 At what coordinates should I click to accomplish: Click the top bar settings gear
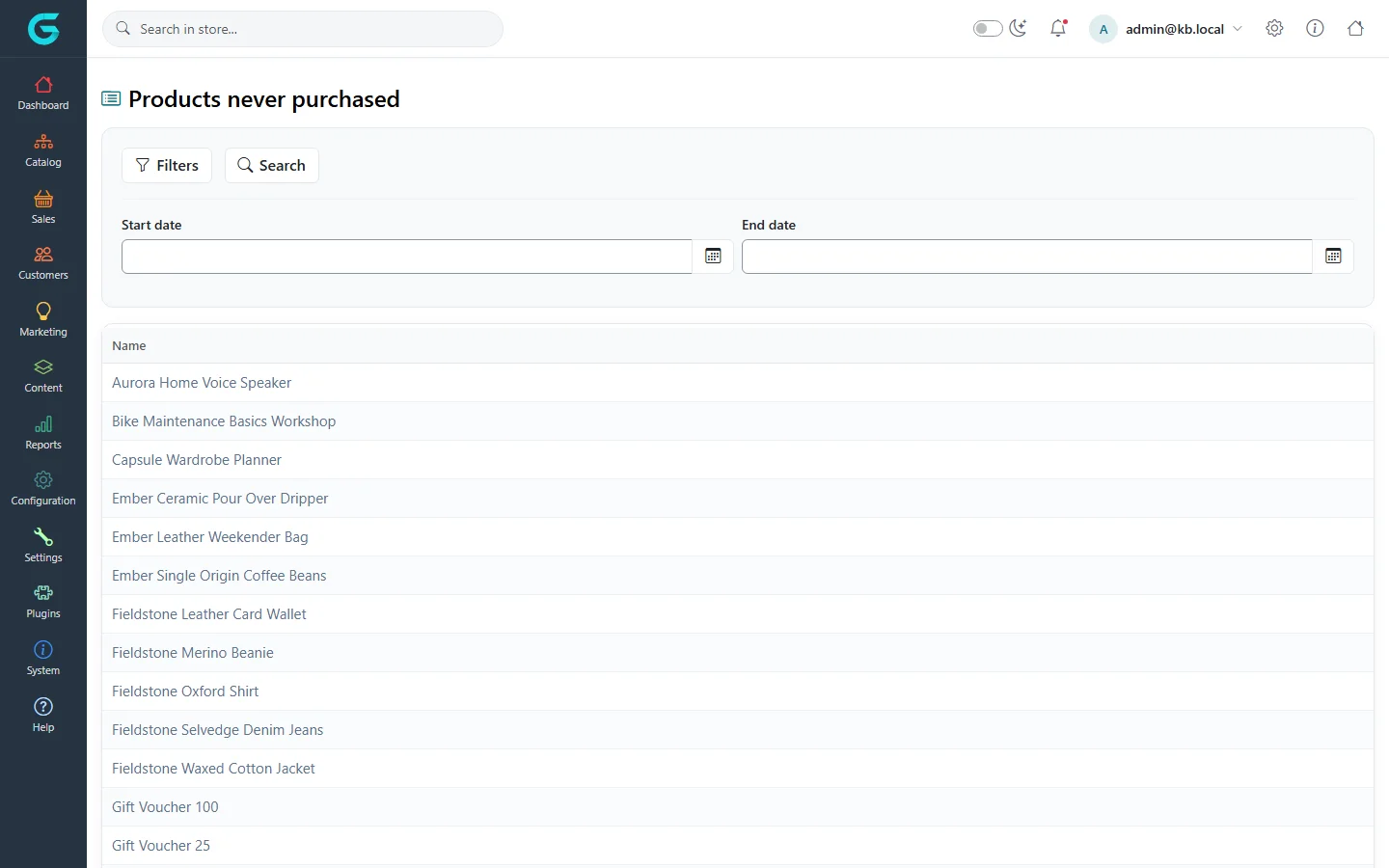(x=1274, y=28)
